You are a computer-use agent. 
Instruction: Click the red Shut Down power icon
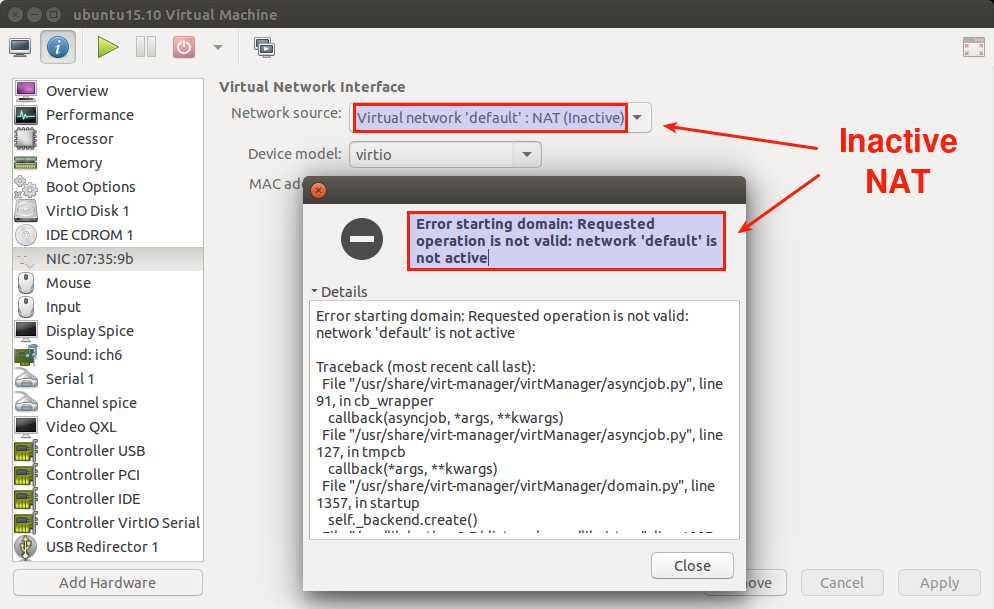(183, 47)
